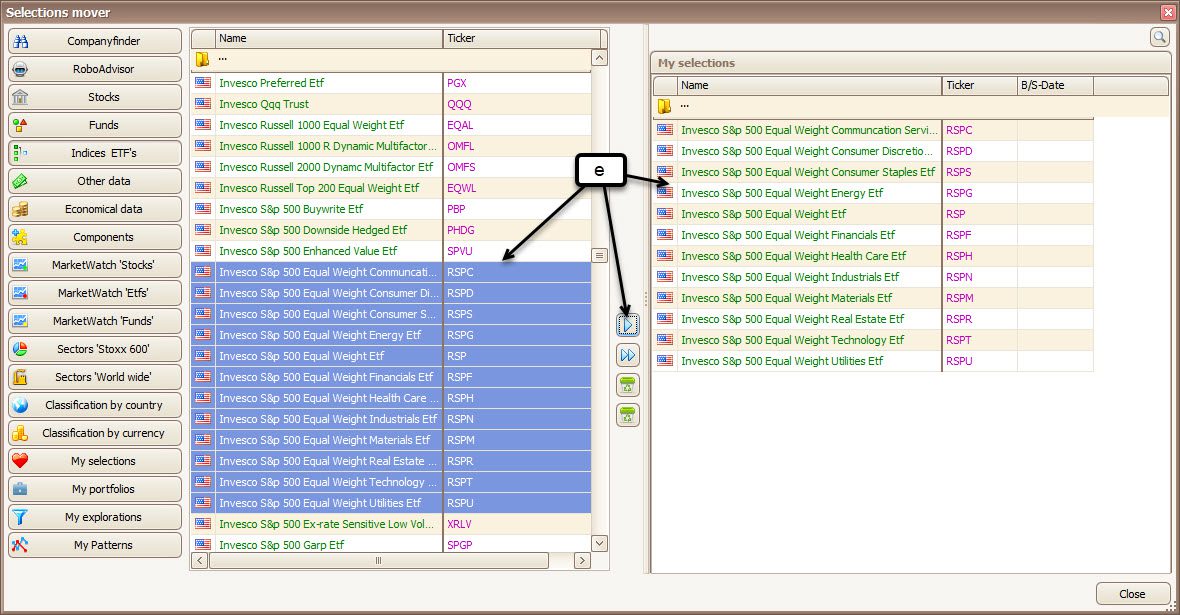This screenshot has width=1180, height=615.
Task: Select the Indices ETF's category
Action: tap(95, 153)
